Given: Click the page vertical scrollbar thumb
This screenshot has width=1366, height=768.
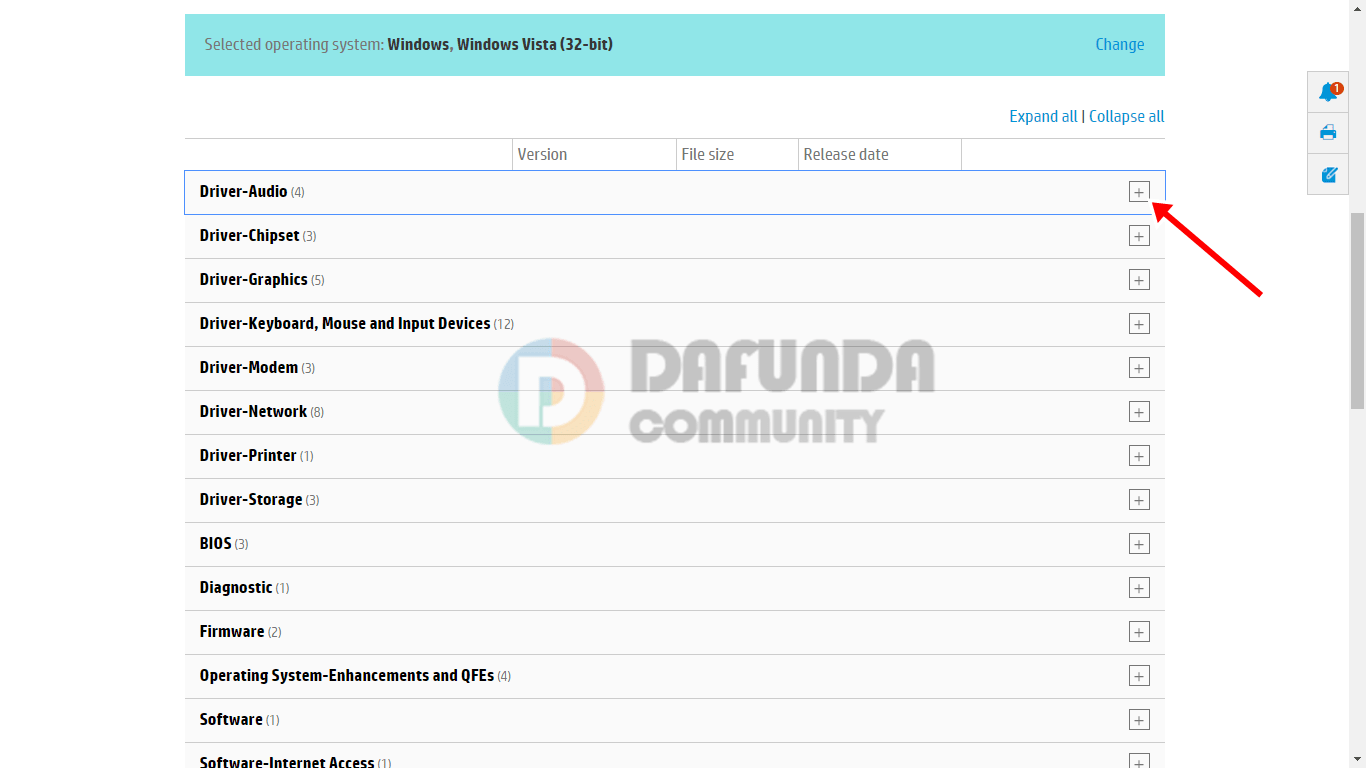Looking at the screenshot, I should tap(1357, 310).
